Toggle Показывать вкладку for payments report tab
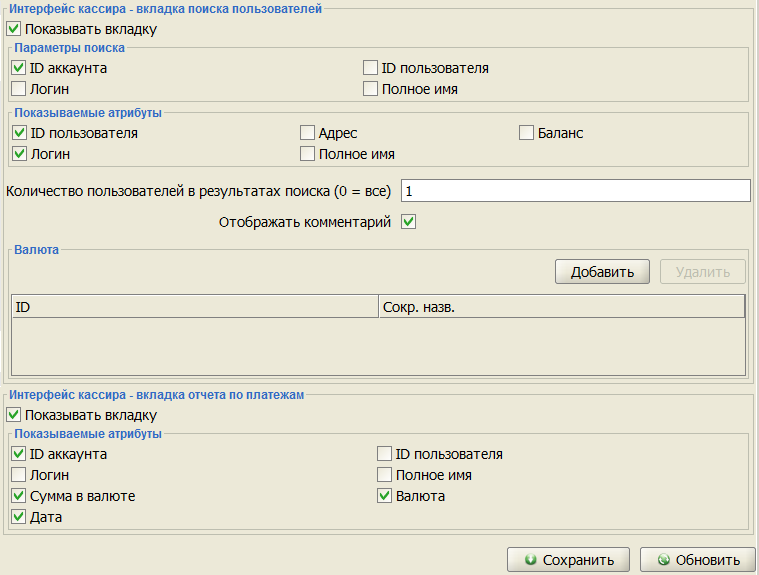The height and width of the screenshot is (575, 759). pyautogui.click(x=14, y=414)
